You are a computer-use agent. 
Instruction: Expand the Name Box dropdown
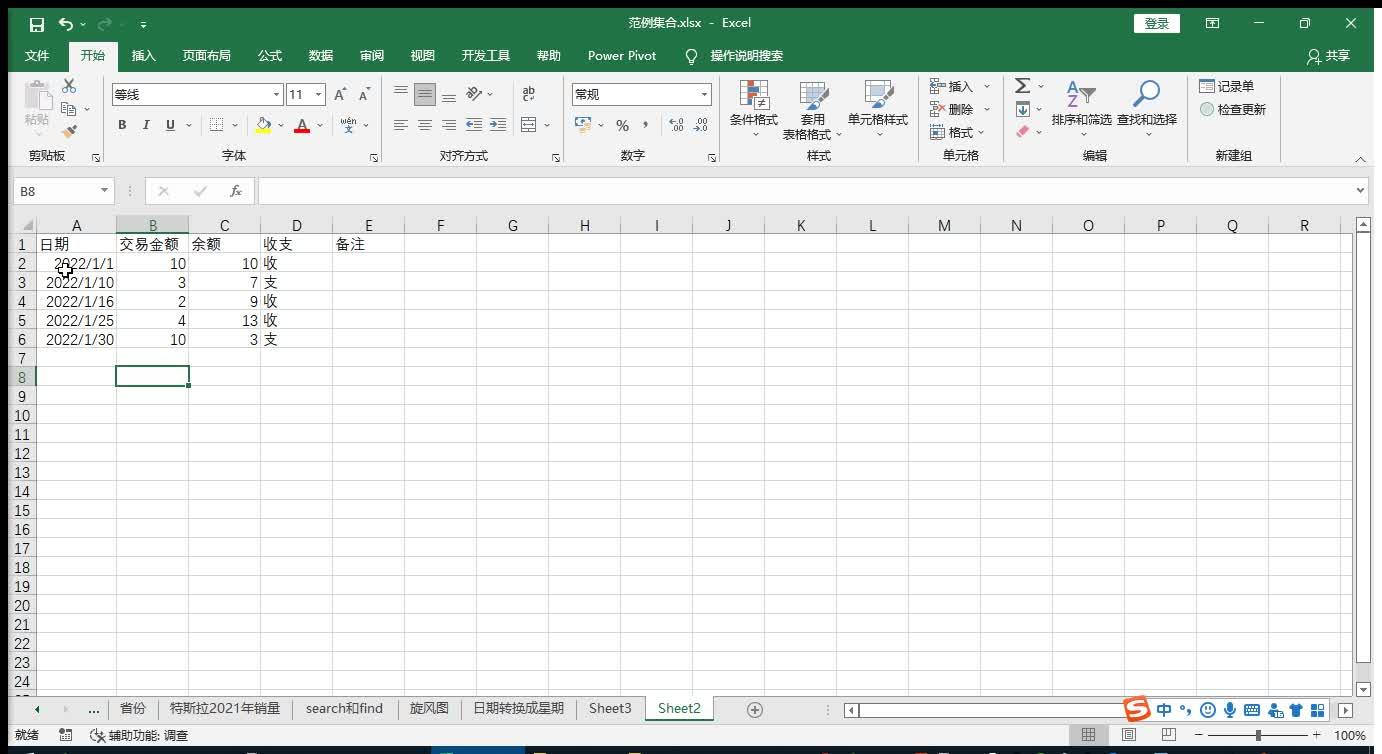coord(104,191)
